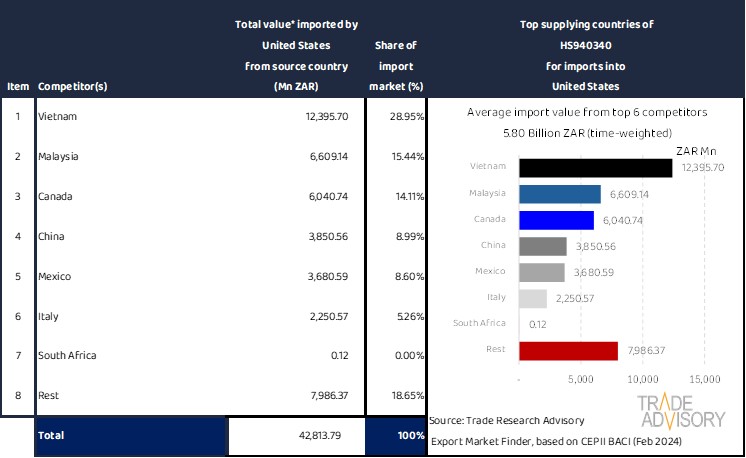Select the light gray Italy bar
746x458 pixels.
[x=533, y=298]
